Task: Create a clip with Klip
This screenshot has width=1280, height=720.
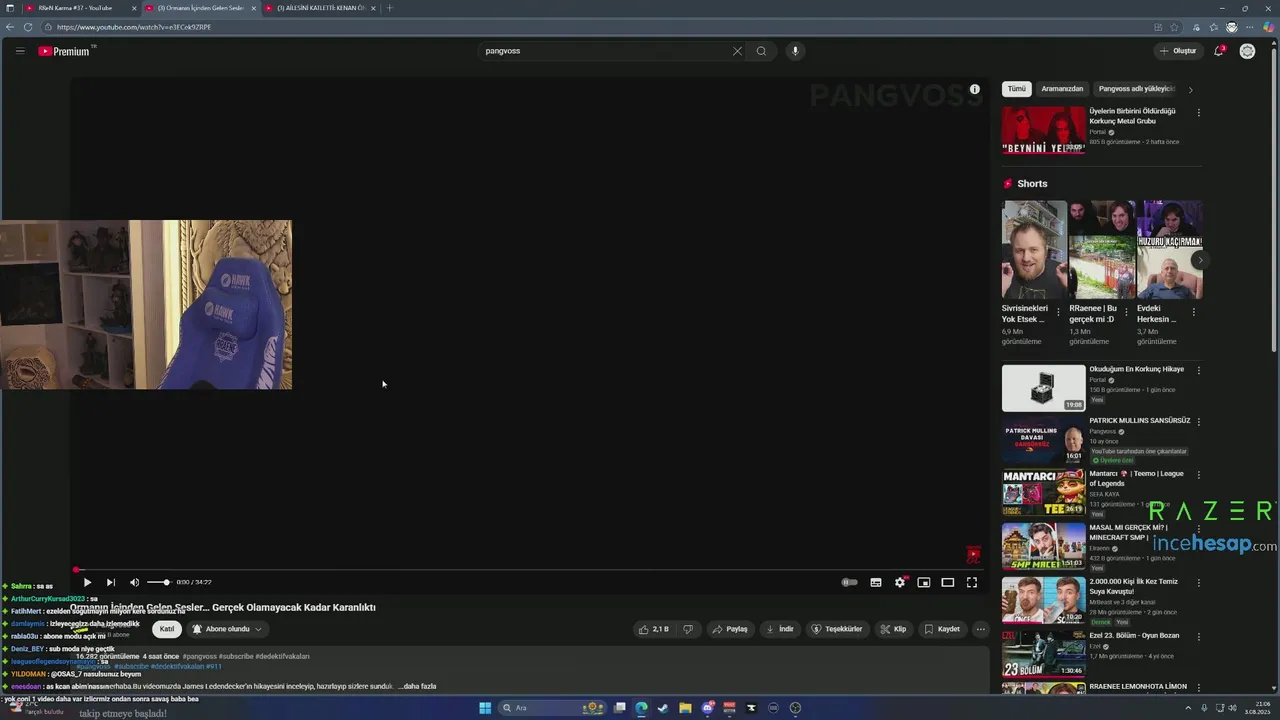Action: pyautogui.click(x=894, y=629)
